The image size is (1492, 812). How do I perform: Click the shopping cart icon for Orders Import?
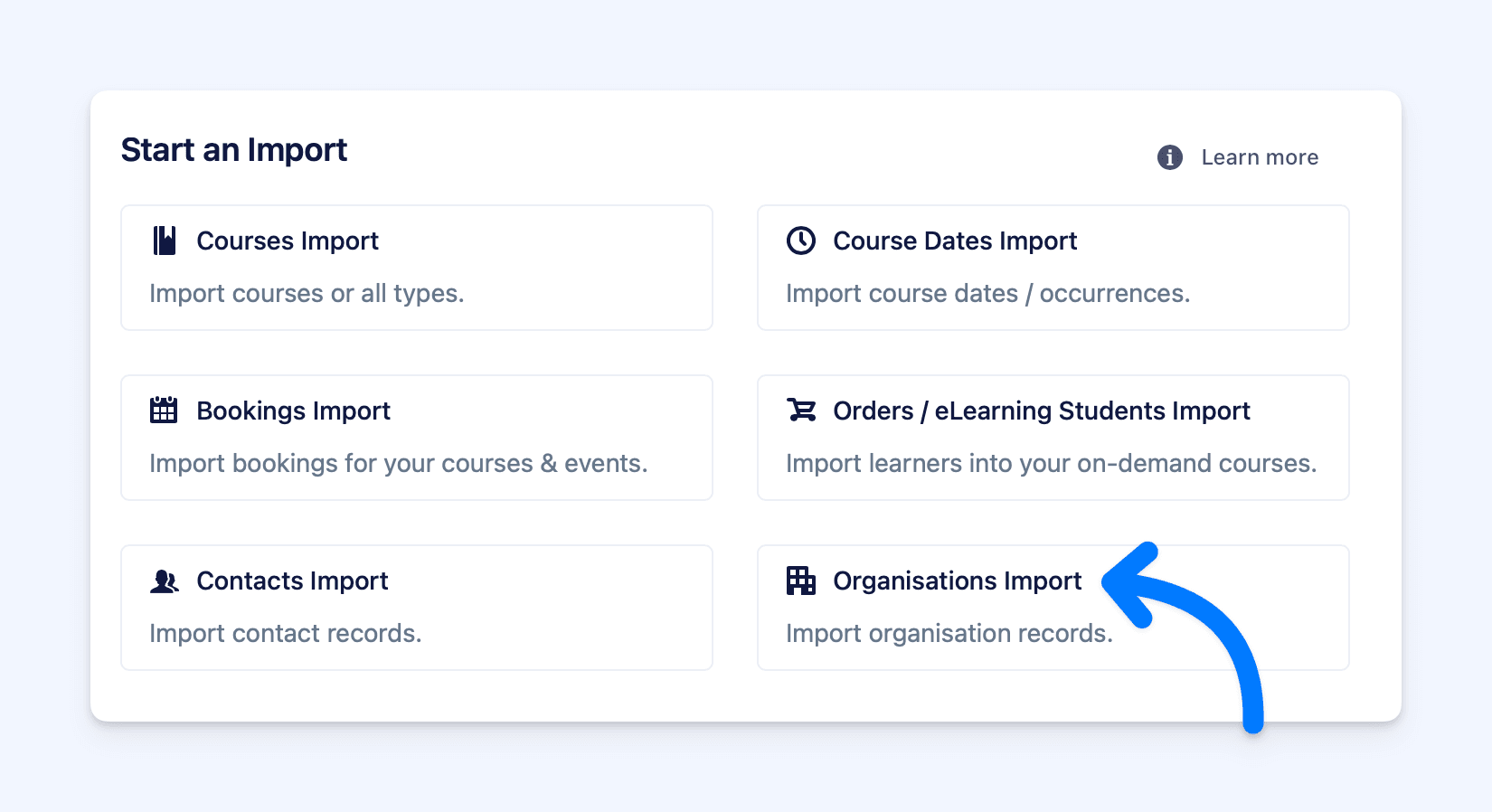coord(800,411)
